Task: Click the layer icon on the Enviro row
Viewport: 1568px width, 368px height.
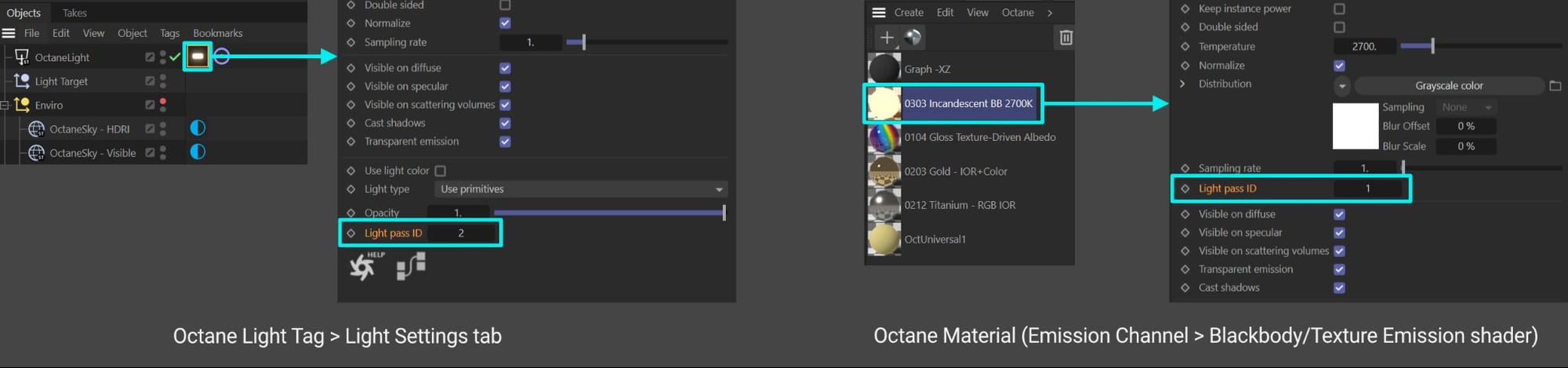Action: 150,104
